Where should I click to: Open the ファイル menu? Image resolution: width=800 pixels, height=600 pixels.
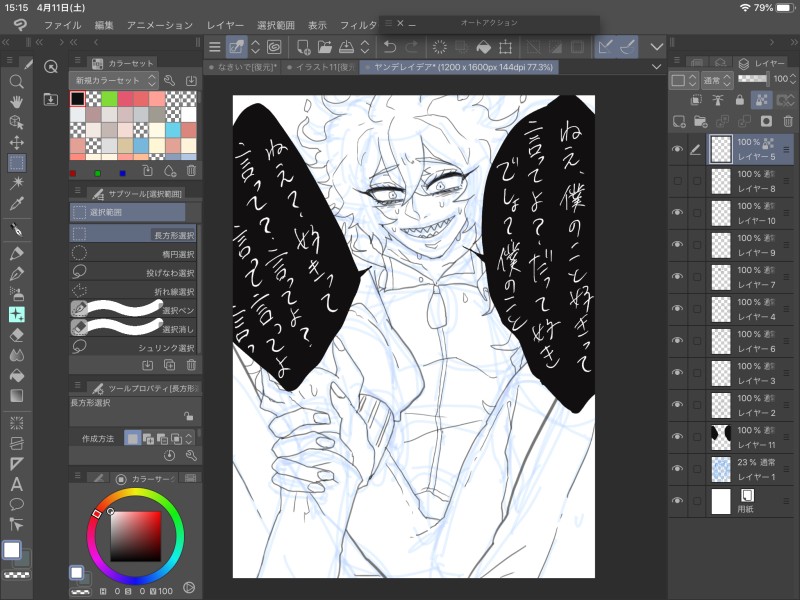62,25
